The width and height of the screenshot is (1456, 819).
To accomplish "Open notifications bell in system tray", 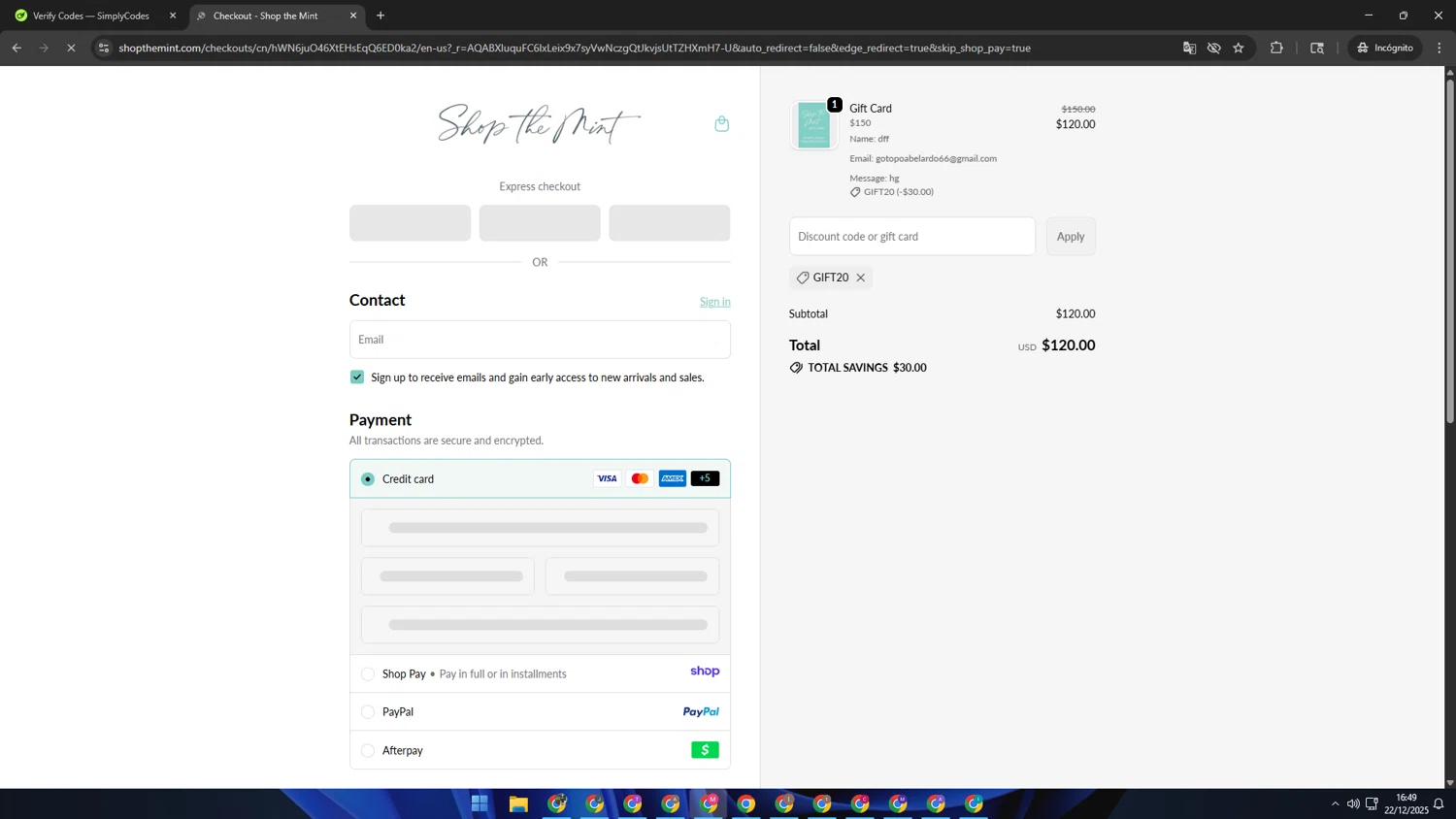I will [x=1439, y=803].
